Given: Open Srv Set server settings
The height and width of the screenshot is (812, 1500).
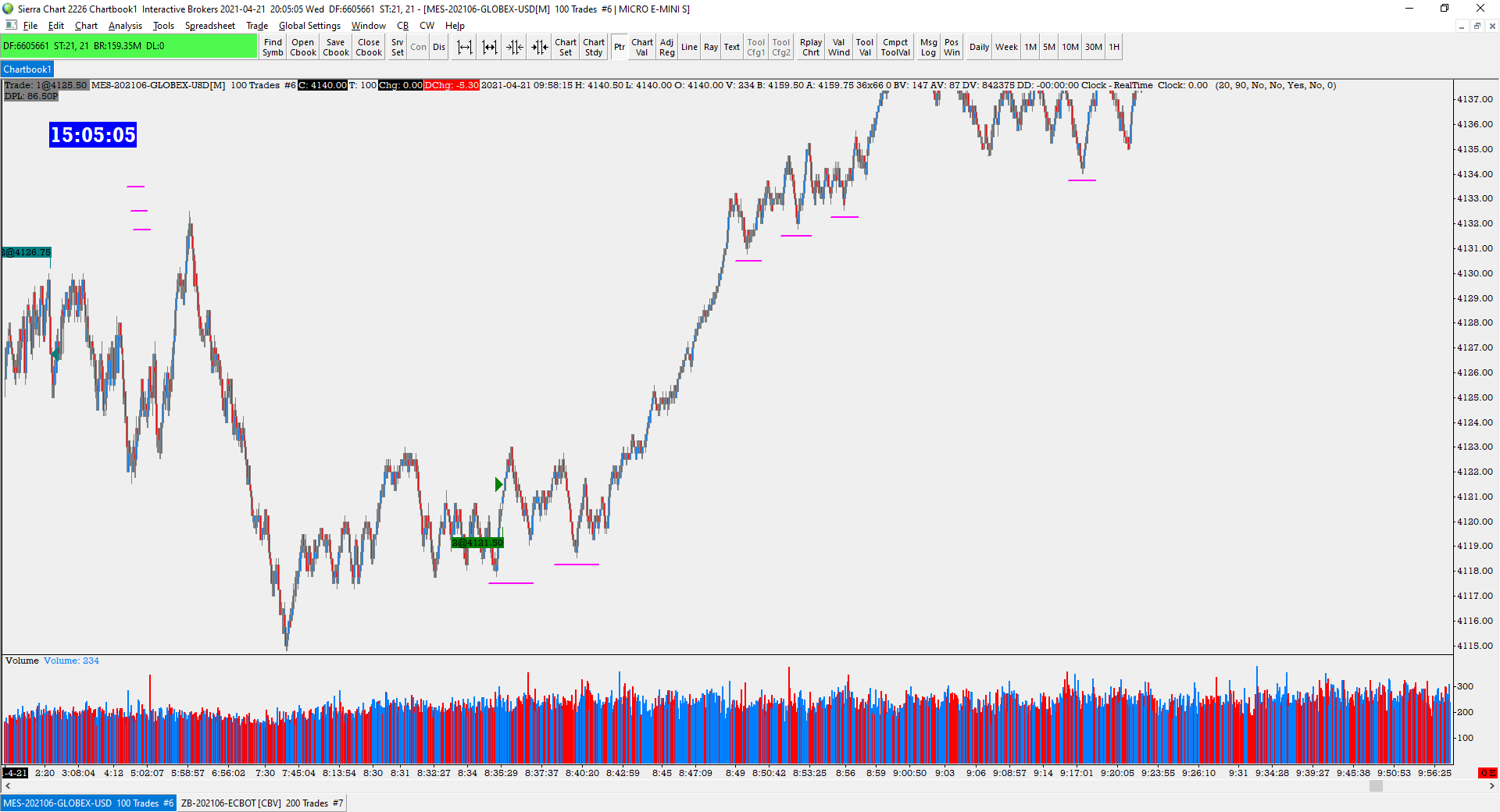Looking at the screenshot, I should pyautogui.click(x=398, y=47).
